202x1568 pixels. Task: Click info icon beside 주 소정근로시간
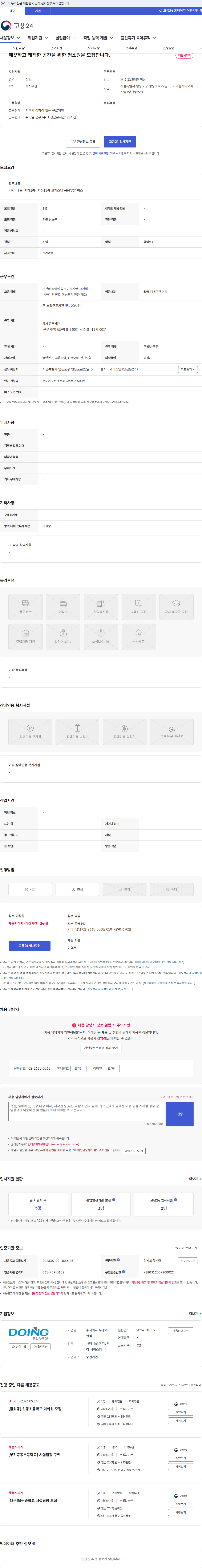coord(67,305)
